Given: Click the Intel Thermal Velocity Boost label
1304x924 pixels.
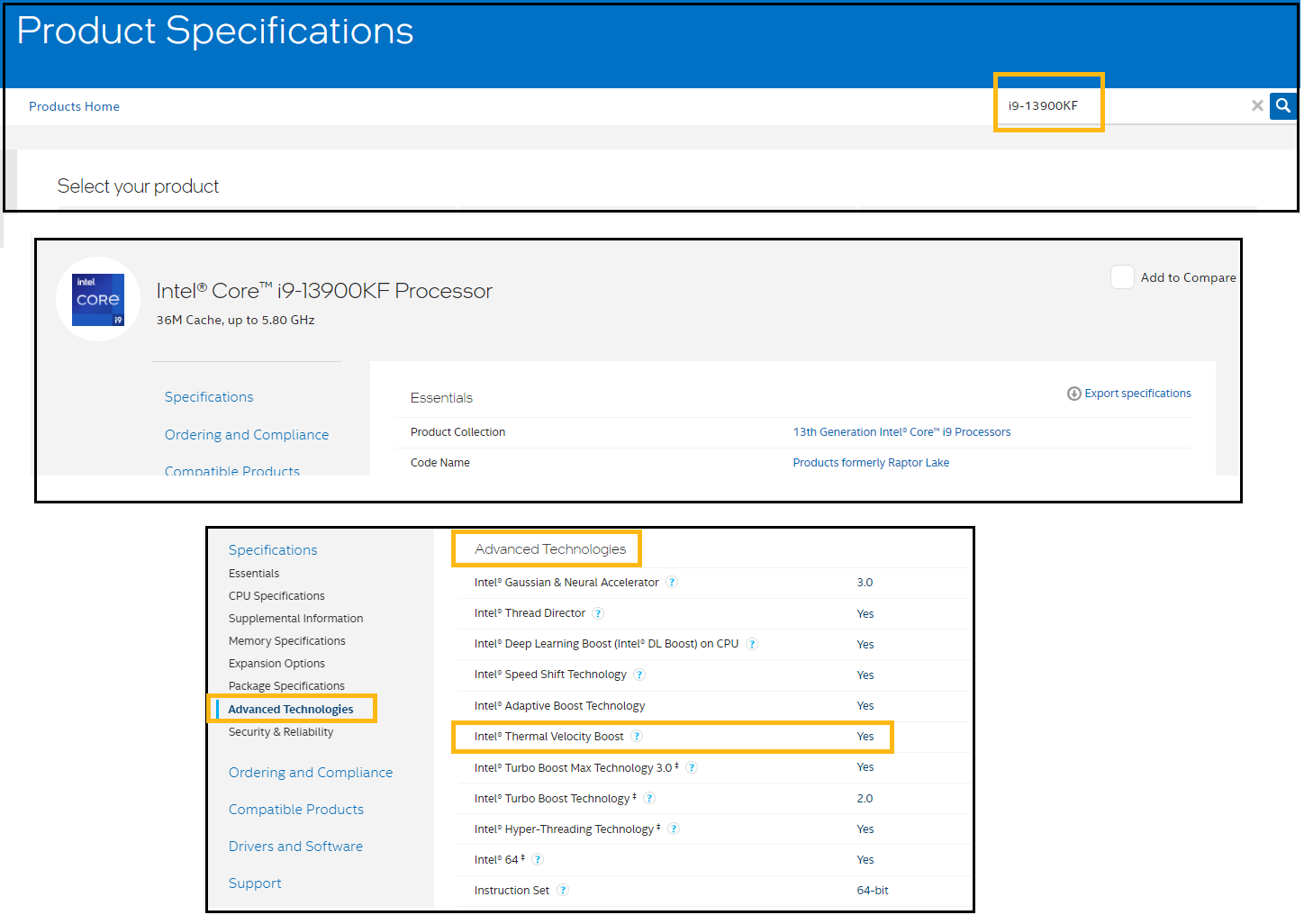Looking at the screenshot, I should [x=548, y=737].
